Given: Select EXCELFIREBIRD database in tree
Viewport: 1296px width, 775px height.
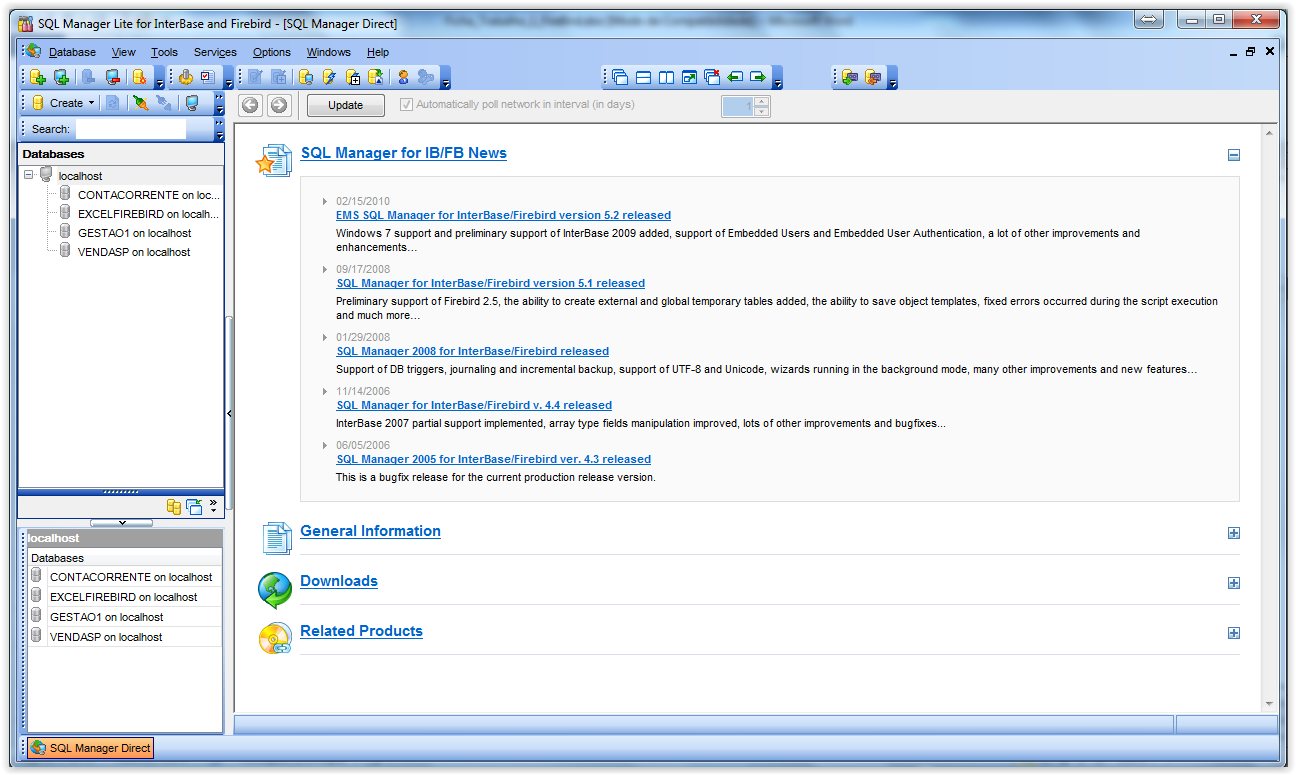Looking at the screenshot, I should pos(148,214).
